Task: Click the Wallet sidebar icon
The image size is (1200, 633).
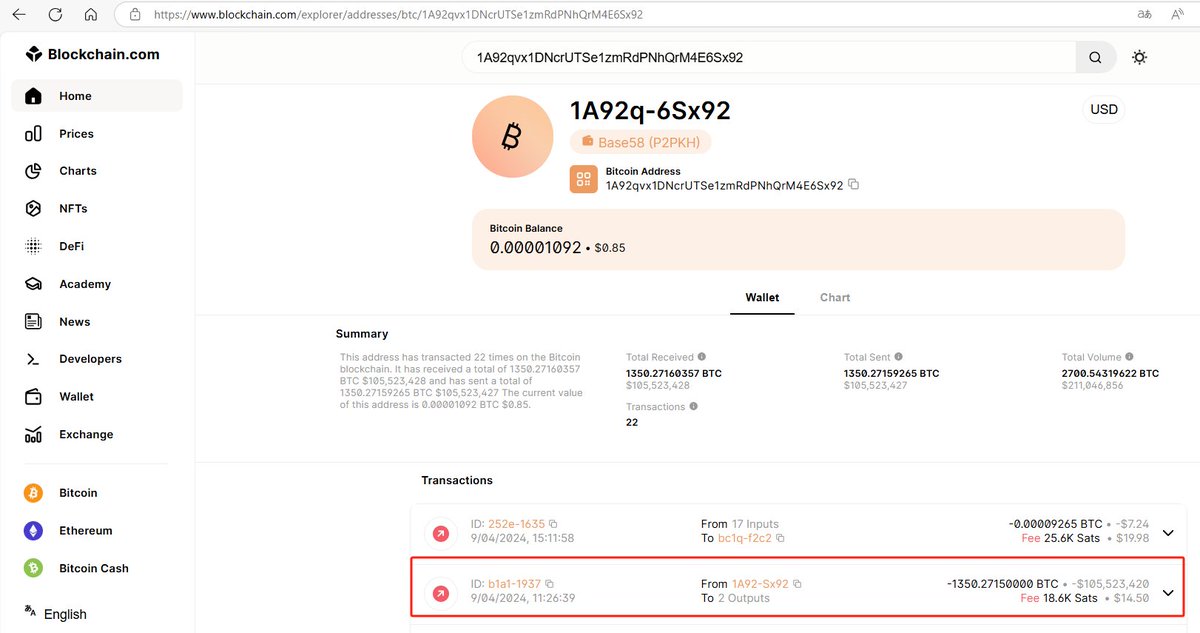Action: pyautogui.click(x=33, y=397)
